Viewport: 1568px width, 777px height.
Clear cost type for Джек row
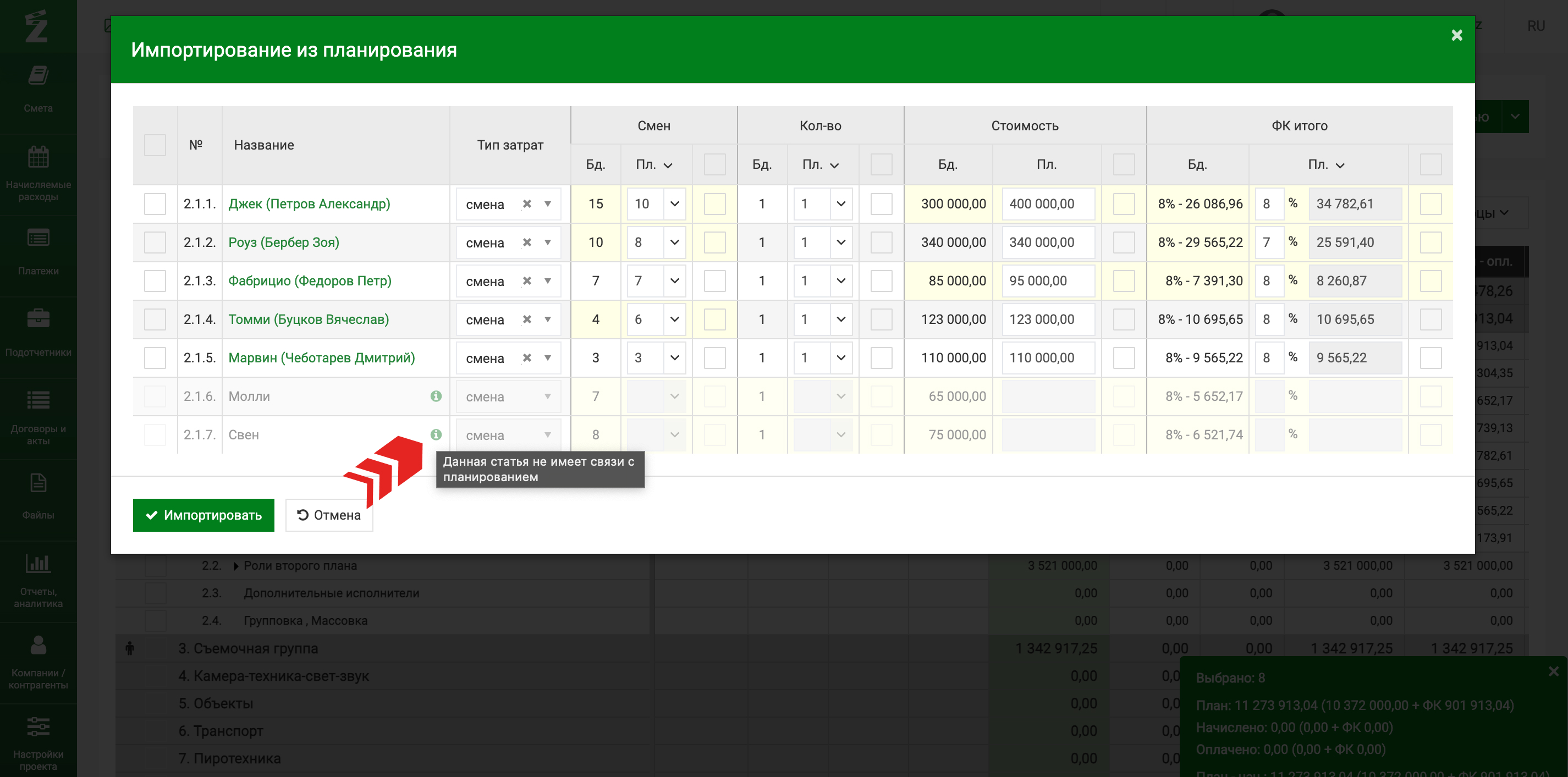pyautogui.click(x=527, y=204)
